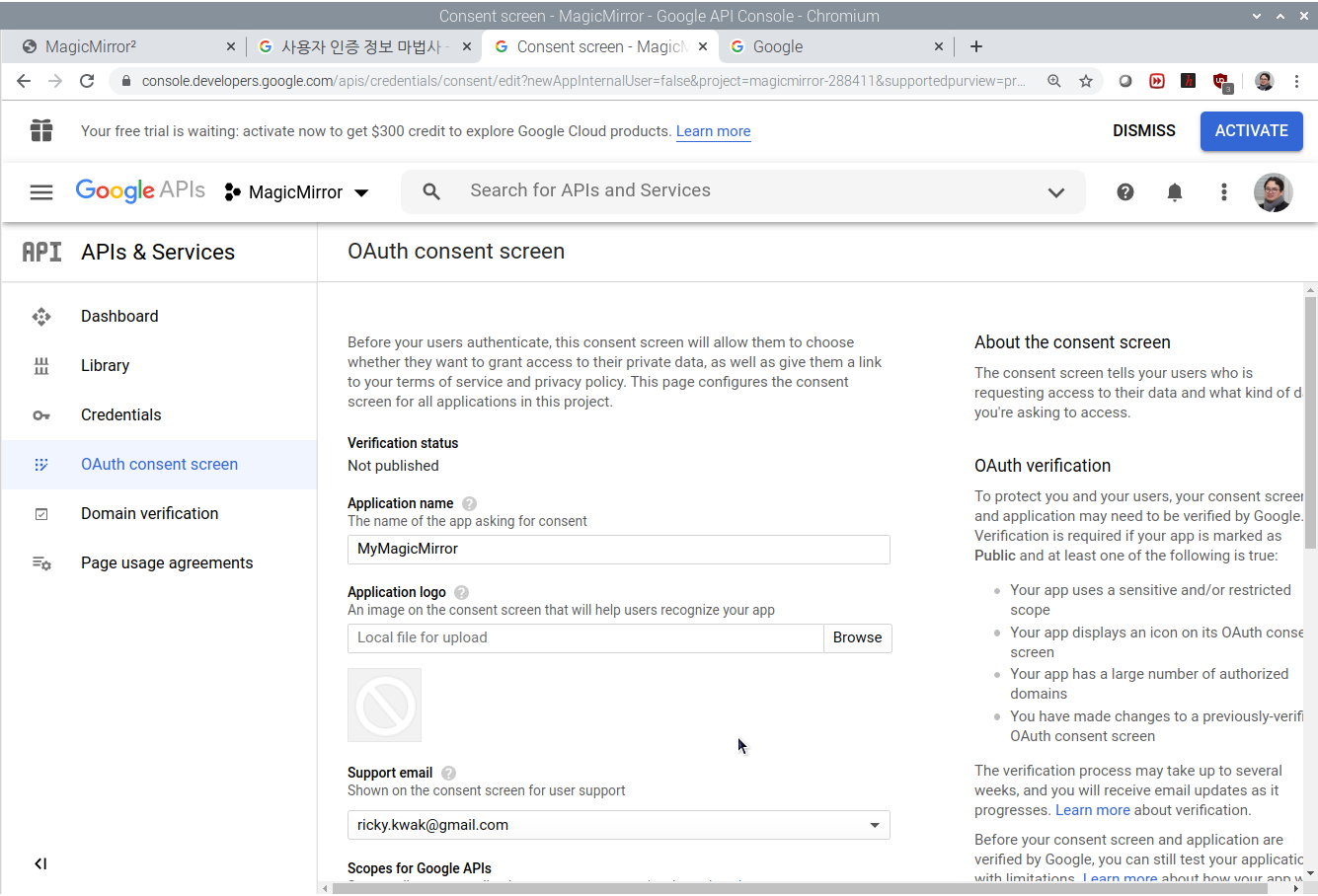Close the MagicMirror² tab
1318x896 pixels.
(231, 46)
